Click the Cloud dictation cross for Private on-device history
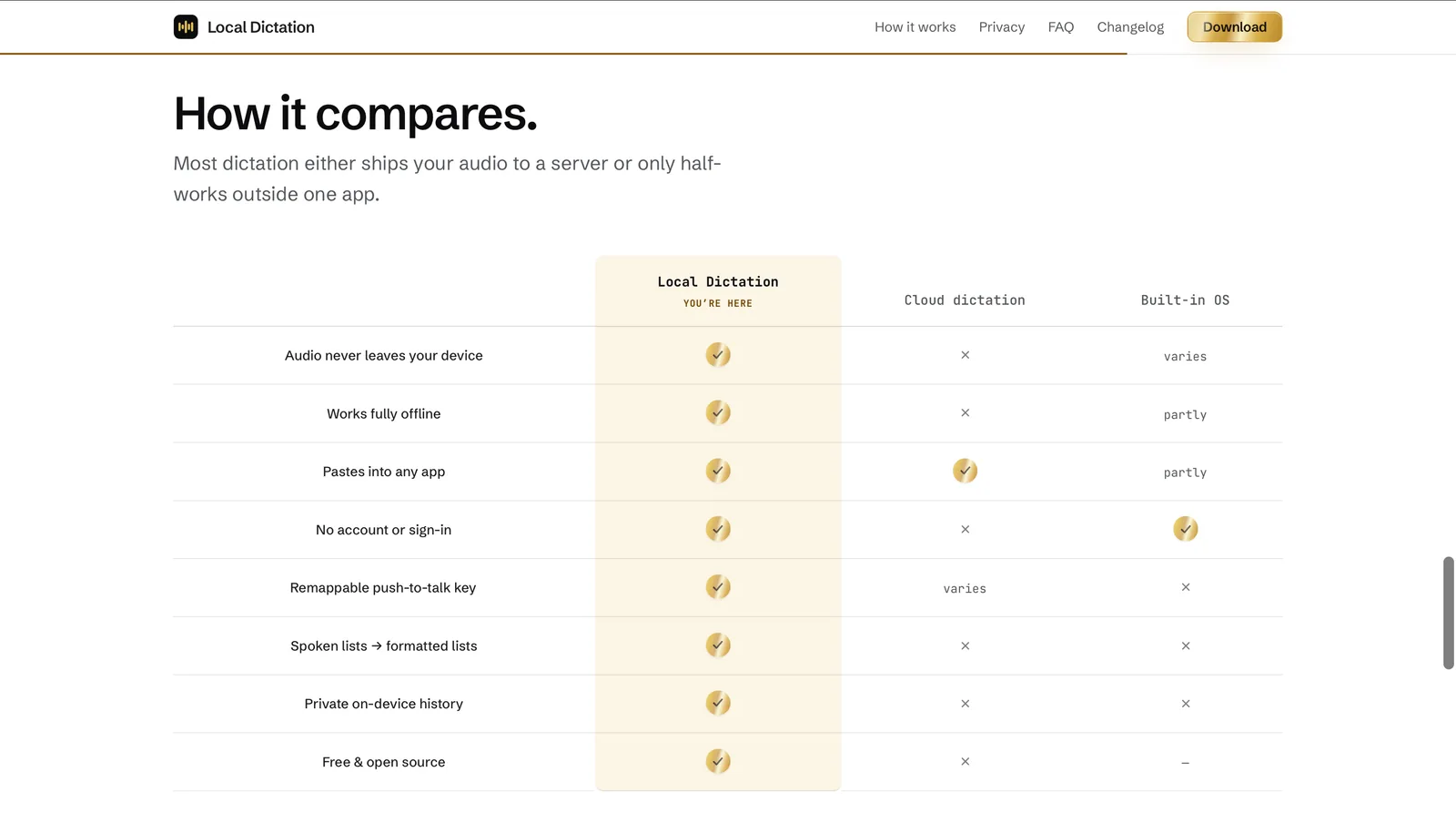 [x=965, y=704]
